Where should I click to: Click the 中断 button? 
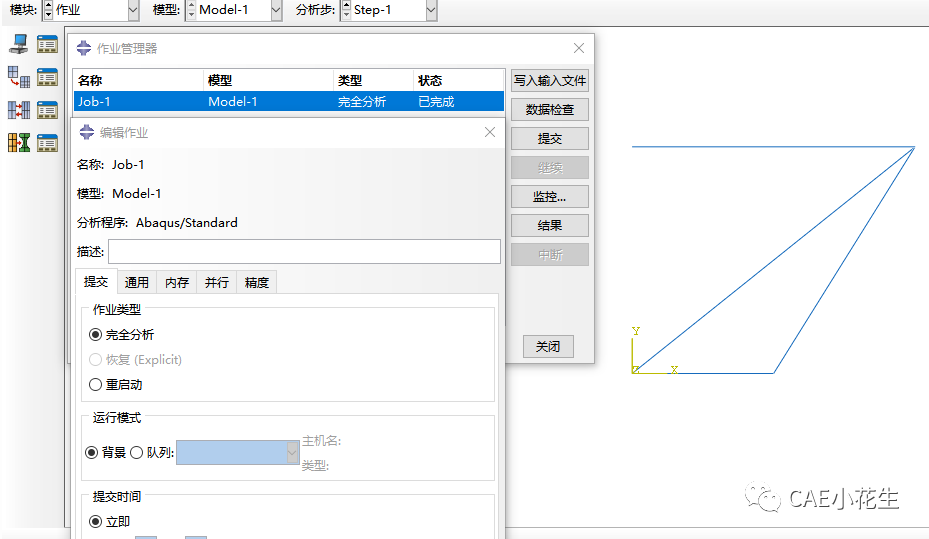550,255
